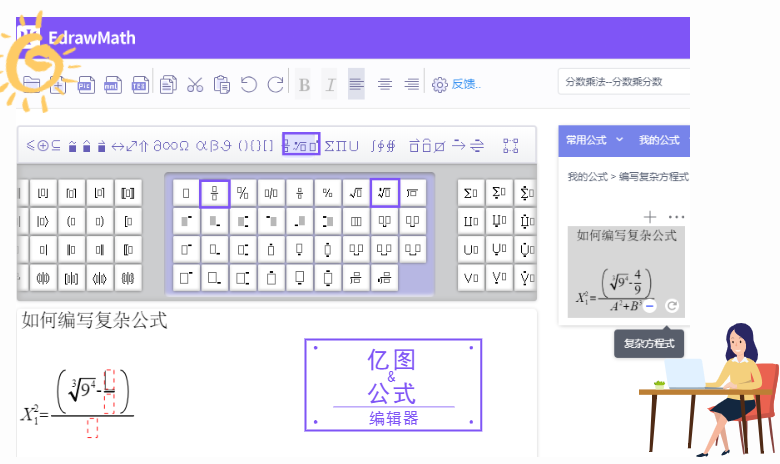Click the refresh icon on formula card
Screen dimensions: 780x464
[672, 306]
